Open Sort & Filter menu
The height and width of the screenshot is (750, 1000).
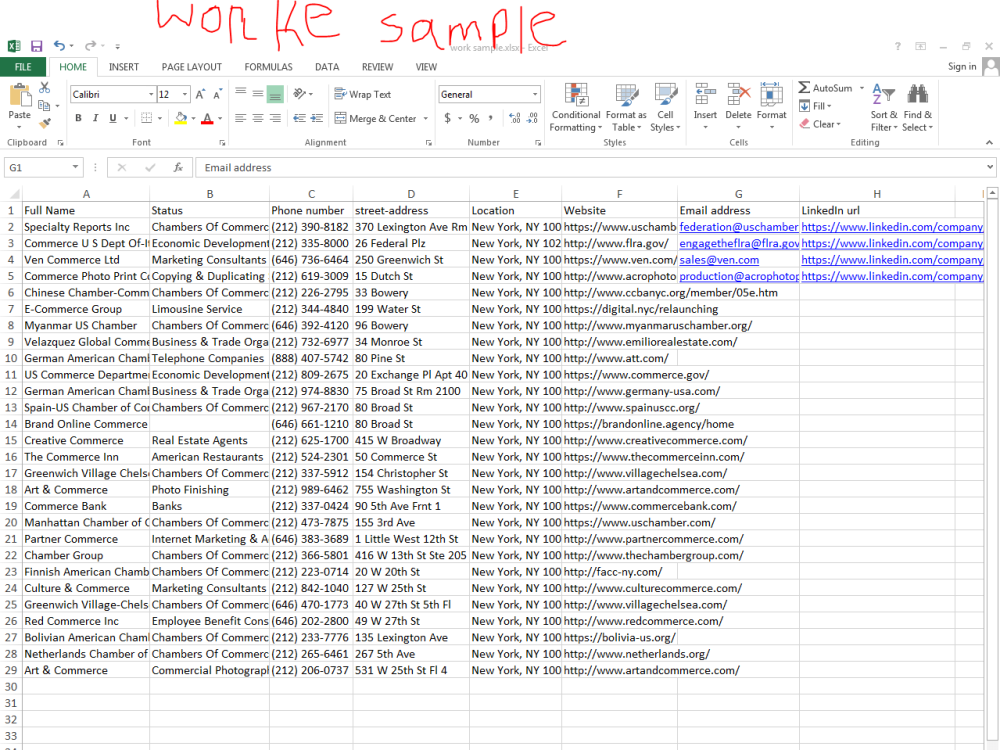(x=884, y=108)
